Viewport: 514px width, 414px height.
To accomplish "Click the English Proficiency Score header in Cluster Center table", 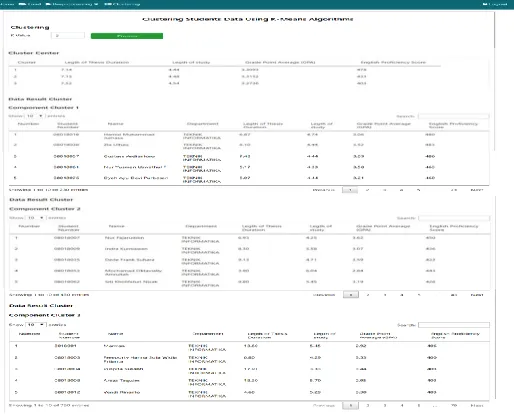I will tap(393, 62).
